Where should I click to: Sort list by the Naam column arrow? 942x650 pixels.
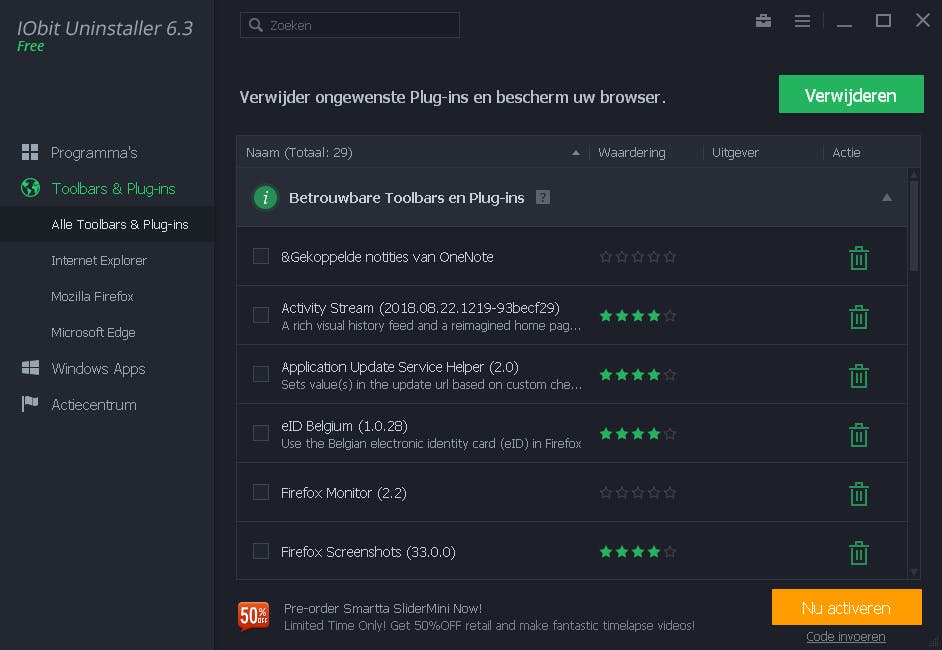[576, 153]
